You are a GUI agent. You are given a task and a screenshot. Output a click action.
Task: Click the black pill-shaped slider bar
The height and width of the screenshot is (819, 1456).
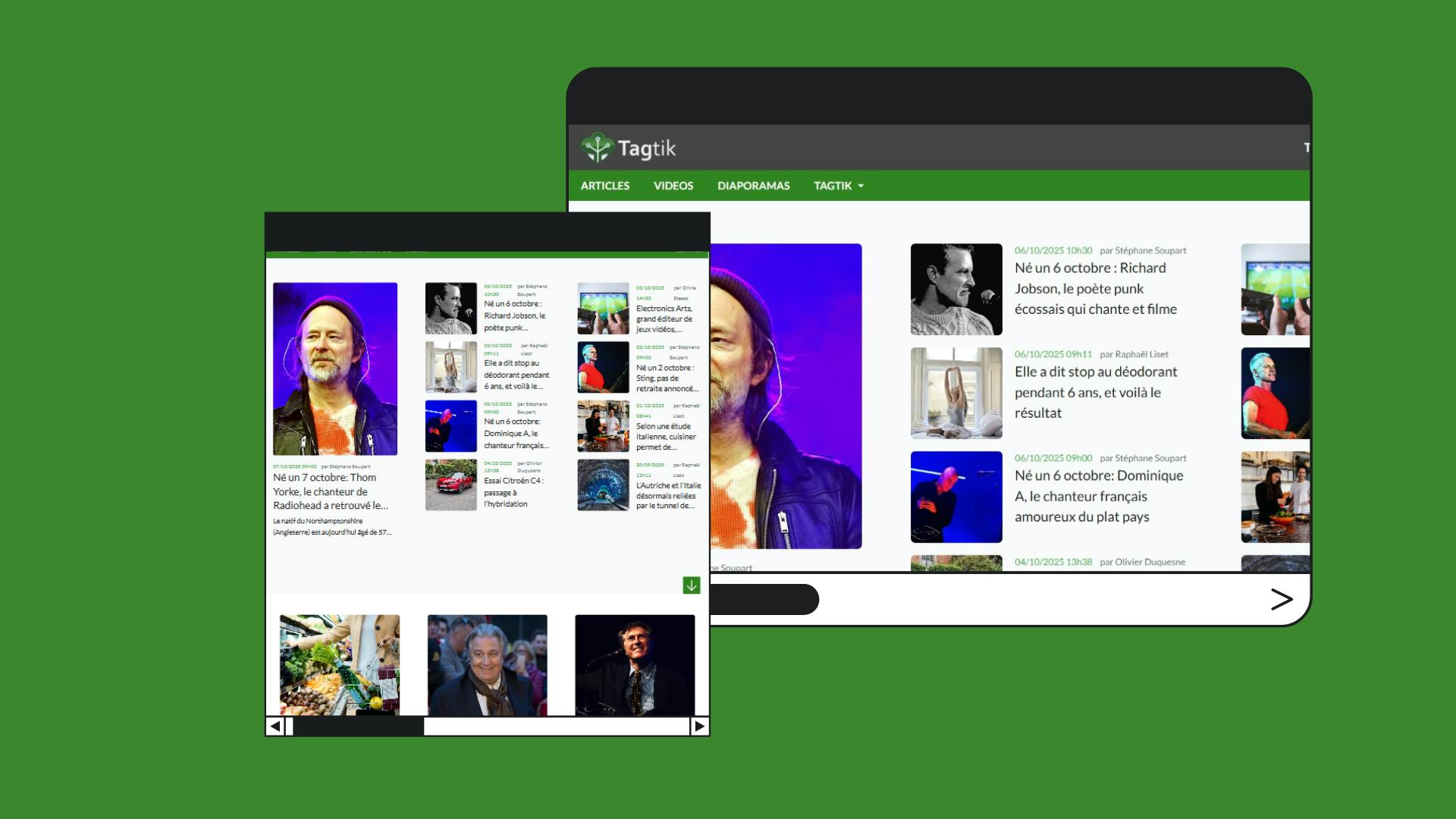pos(764,599)
